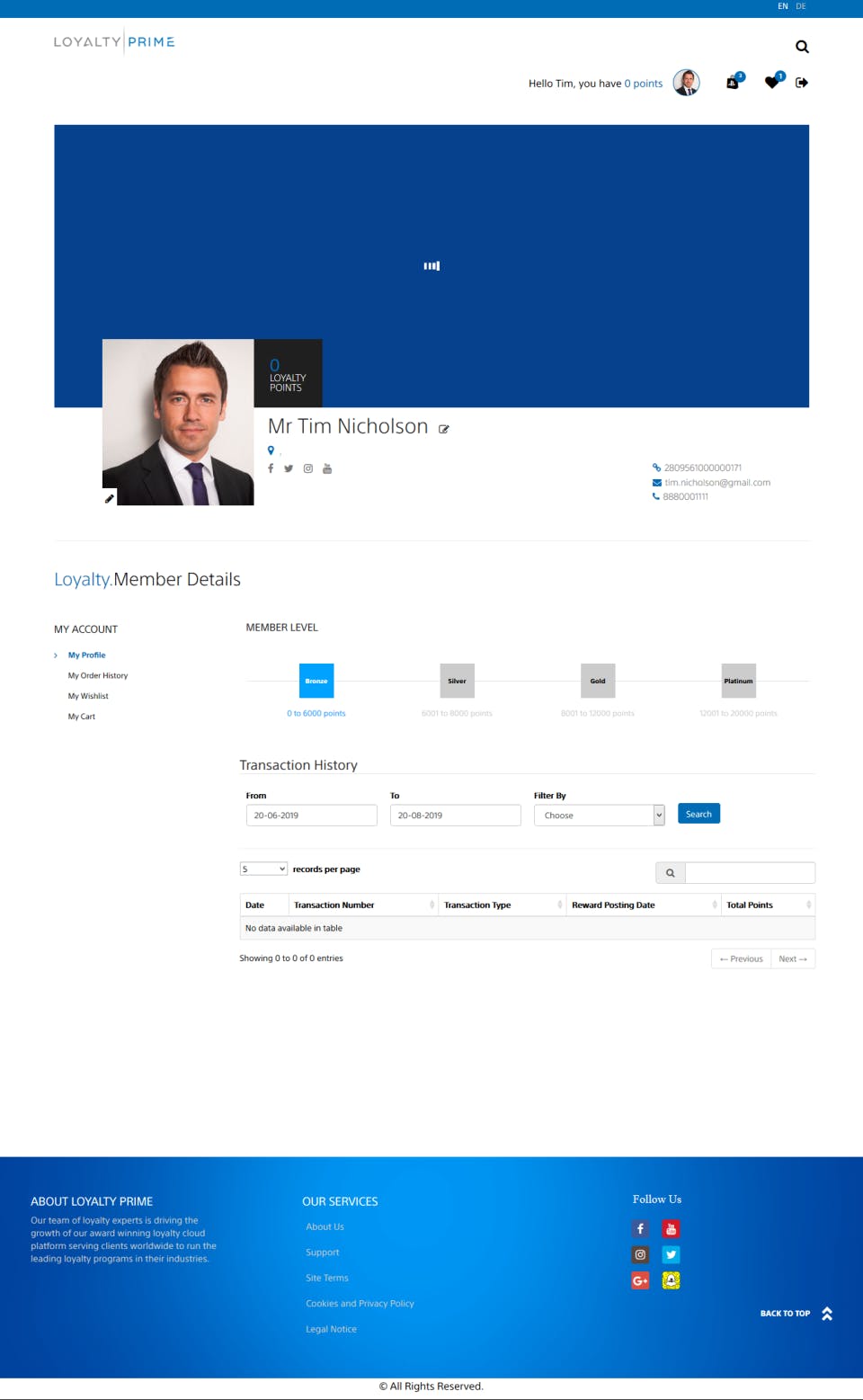The height and width of the screenshot is (1400, 863).
Task: Switch language to DE
Action: coord(801,6)
